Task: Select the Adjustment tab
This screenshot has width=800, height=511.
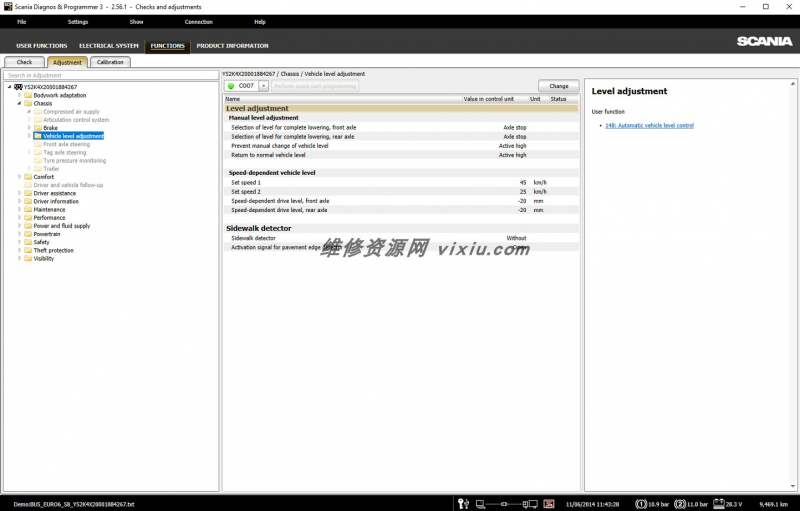Action: [x=67, y=62]
